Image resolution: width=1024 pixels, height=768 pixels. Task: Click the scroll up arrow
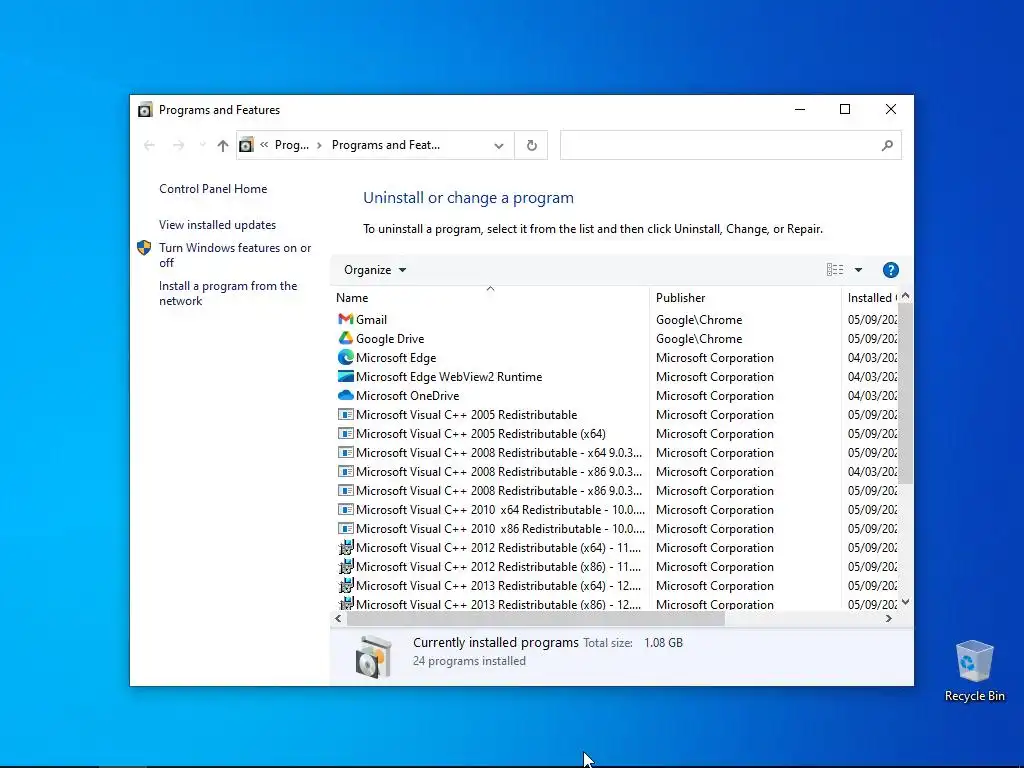(x=905, y=296)
